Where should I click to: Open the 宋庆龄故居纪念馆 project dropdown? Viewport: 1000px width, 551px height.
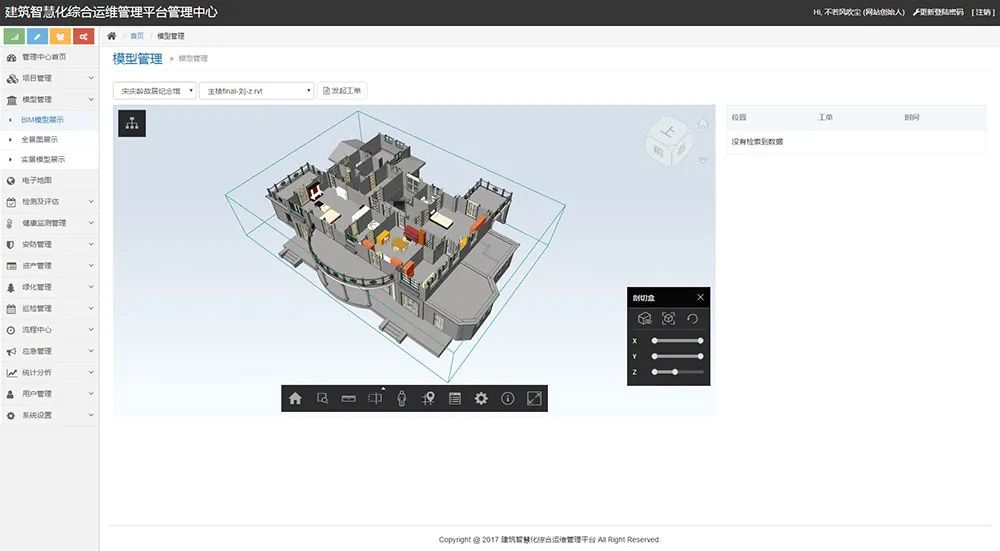[154, 91]
